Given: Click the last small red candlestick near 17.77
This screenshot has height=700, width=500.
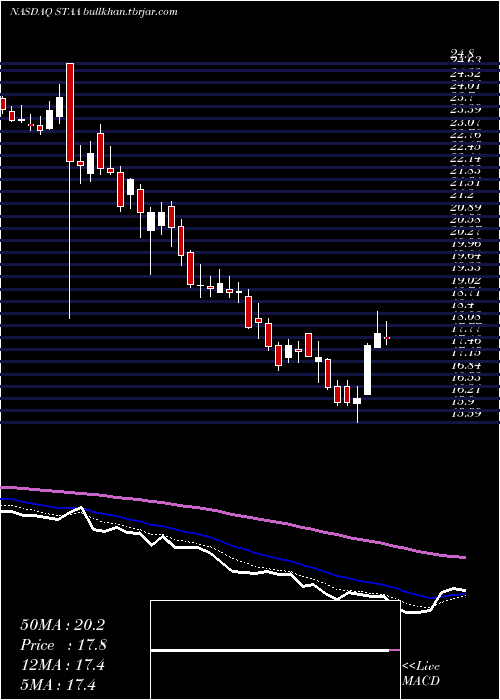Looking at the screenshot, I should click(x=387, y=338).
